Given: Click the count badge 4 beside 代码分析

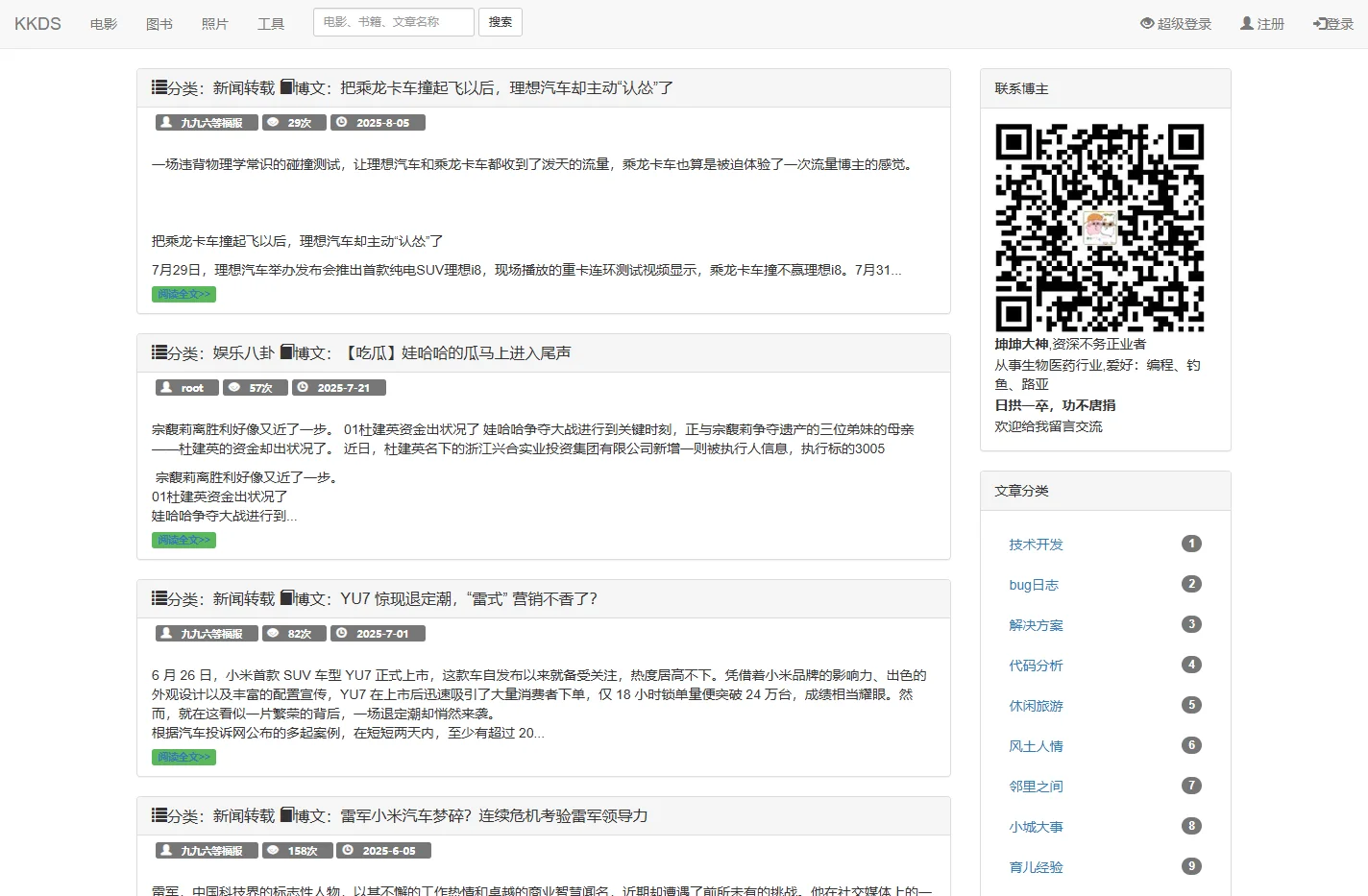Looking at the screenshot, I should click(x=1191, y=665).
